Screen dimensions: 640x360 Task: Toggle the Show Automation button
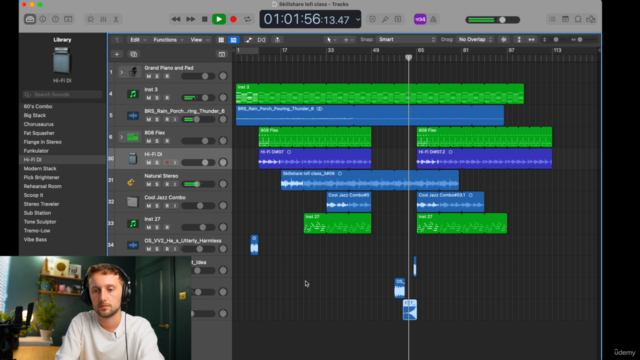pos(249,40)
